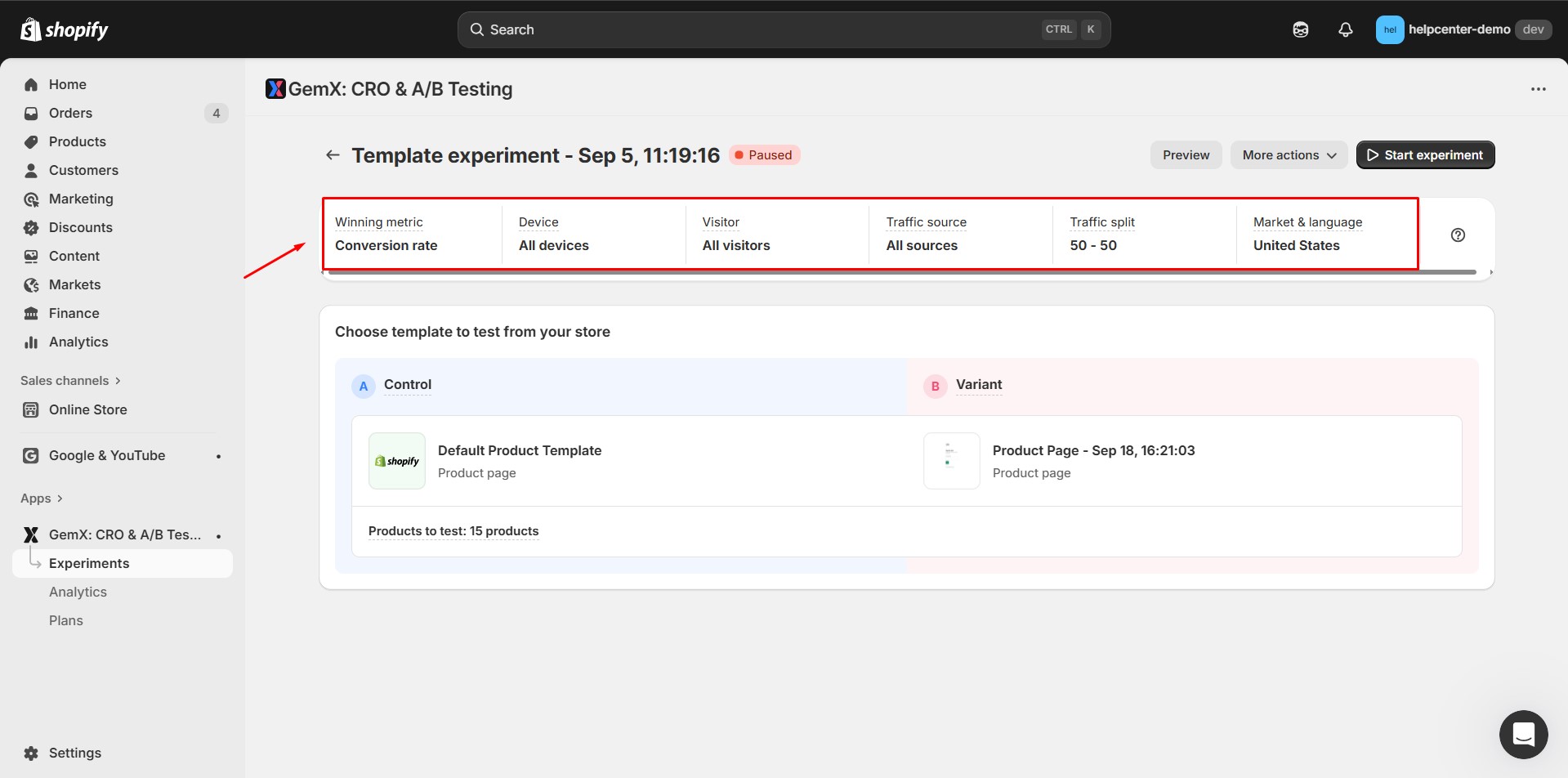The height and width of the screenshot is (778, 1568).
Task: Open the chat support bubble
Action: tap(1523, 734)
